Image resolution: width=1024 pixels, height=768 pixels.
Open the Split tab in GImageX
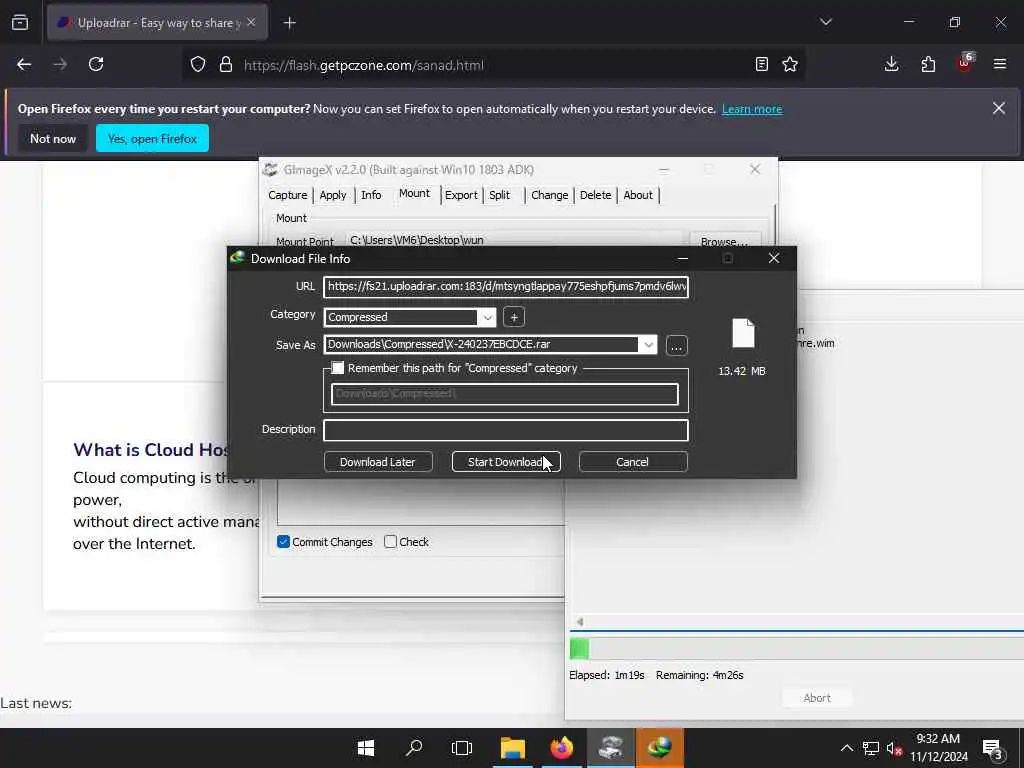coord(500,195)
